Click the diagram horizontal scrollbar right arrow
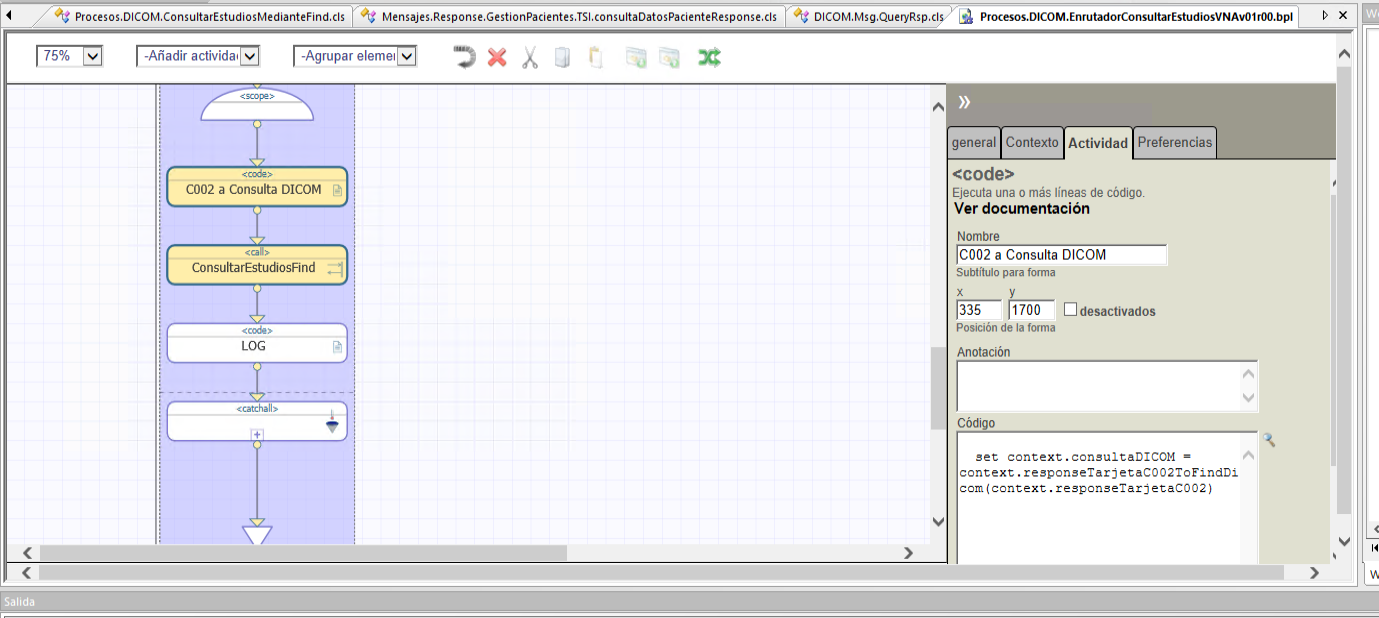This screenshot has width=1379, height=618. [909, 553]
